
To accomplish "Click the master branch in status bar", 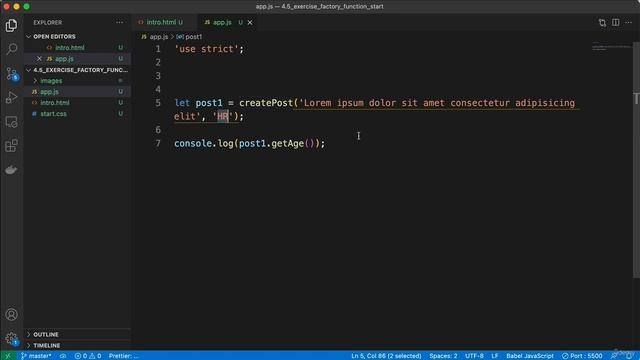I will coord(36,356).
